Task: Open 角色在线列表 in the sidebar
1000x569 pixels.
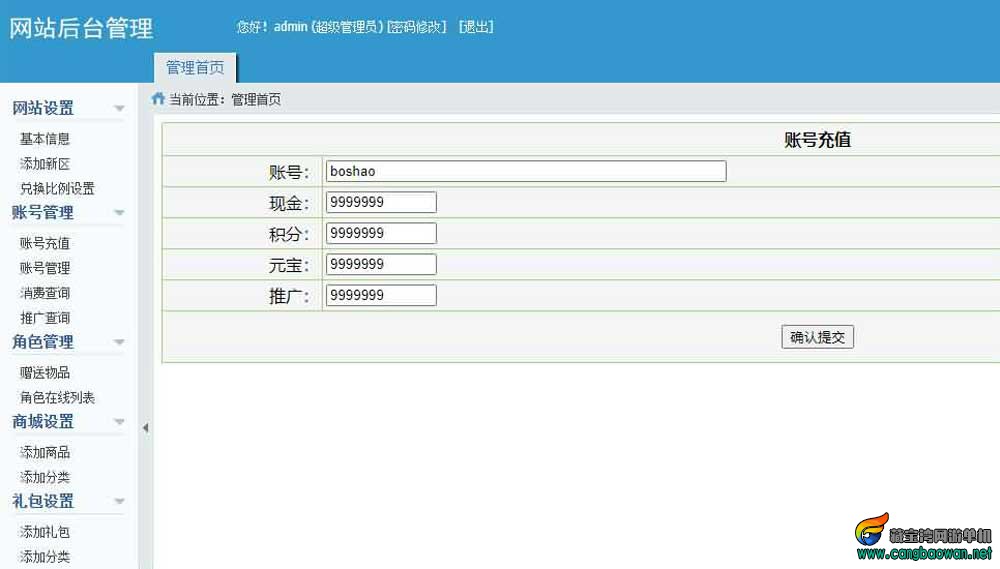Action: coord(57,397)
